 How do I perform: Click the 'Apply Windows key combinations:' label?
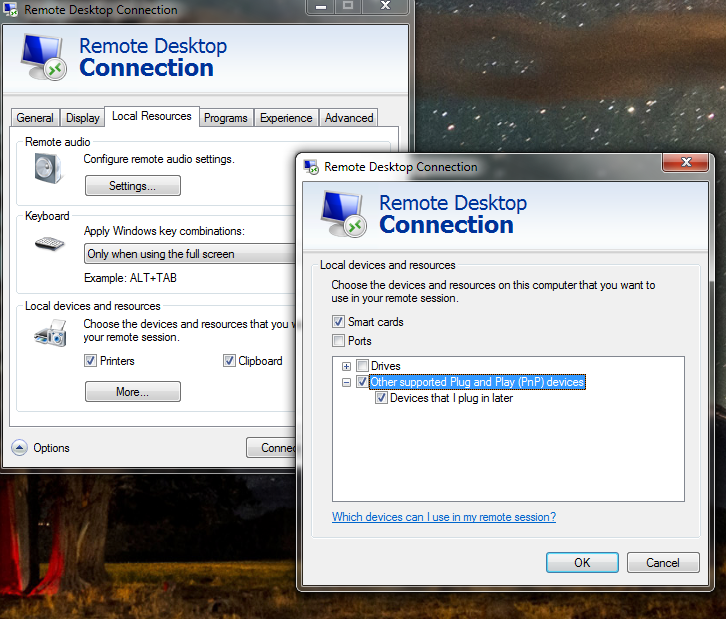click(x=164, y=231)
